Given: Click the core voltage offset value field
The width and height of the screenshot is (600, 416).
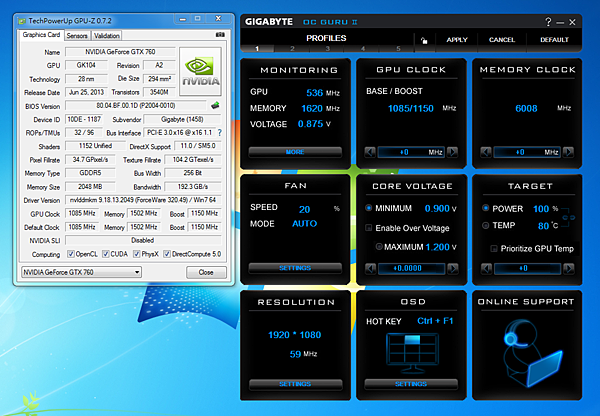Looking at the screenshot, I should click(x=412, y=268).
